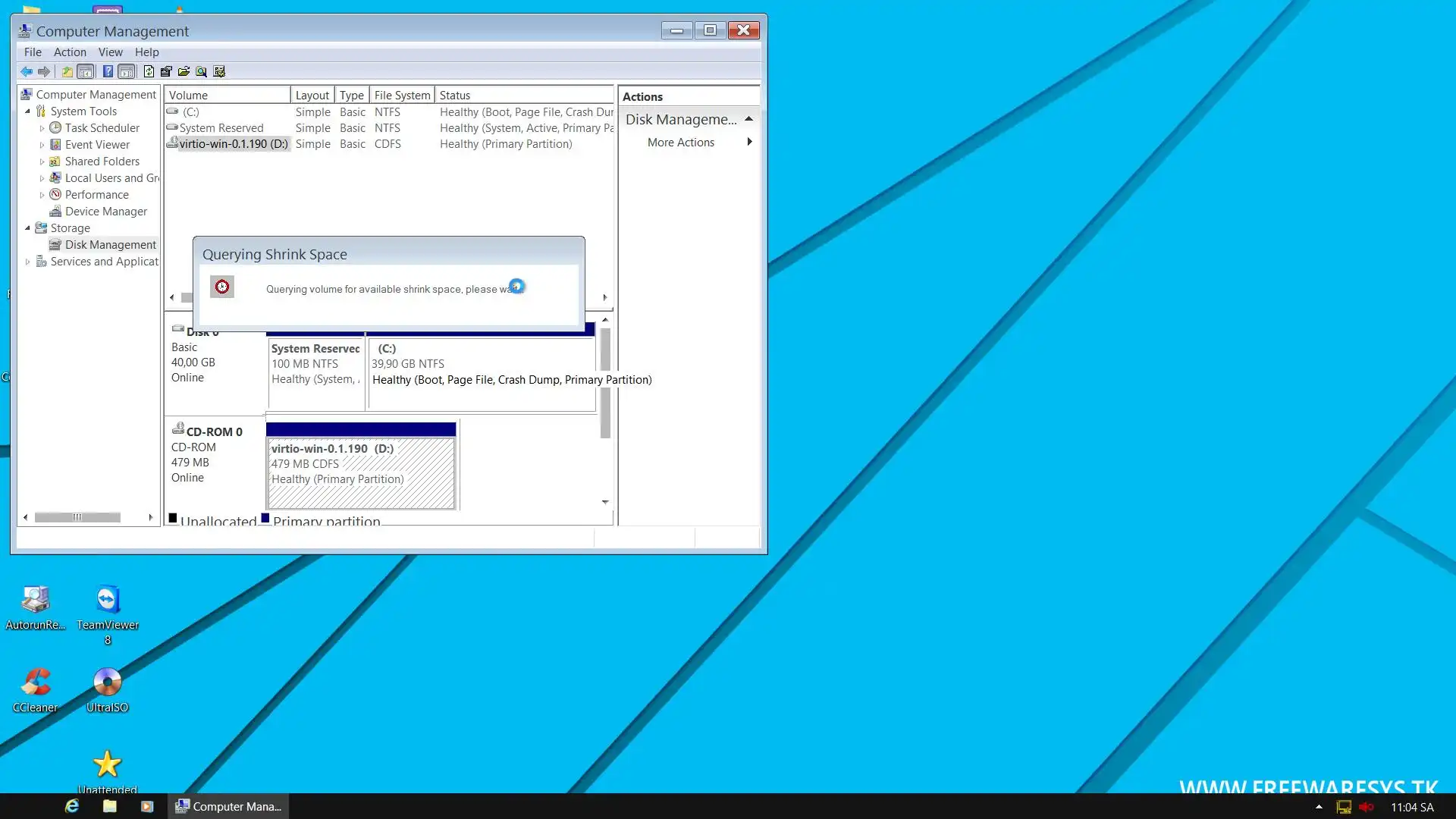Open Internet Explorer from the taskbar

pos(72,806)
